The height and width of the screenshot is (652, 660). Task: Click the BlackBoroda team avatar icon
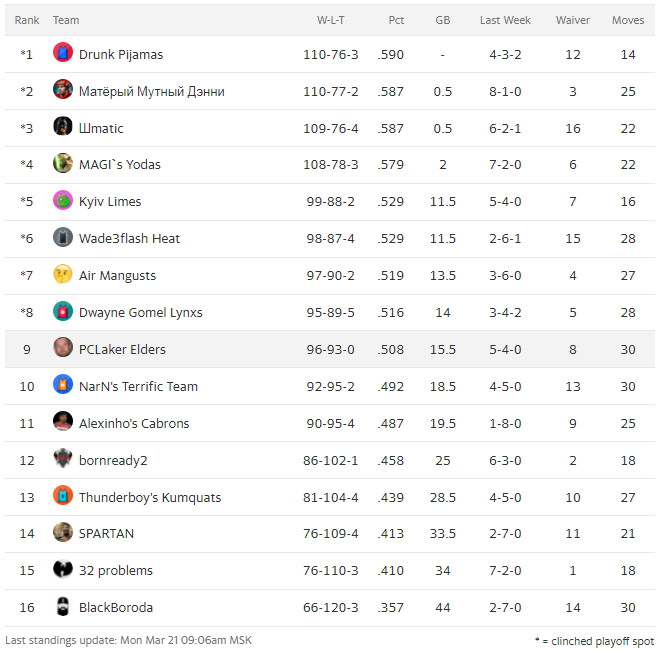click(63, 607)
